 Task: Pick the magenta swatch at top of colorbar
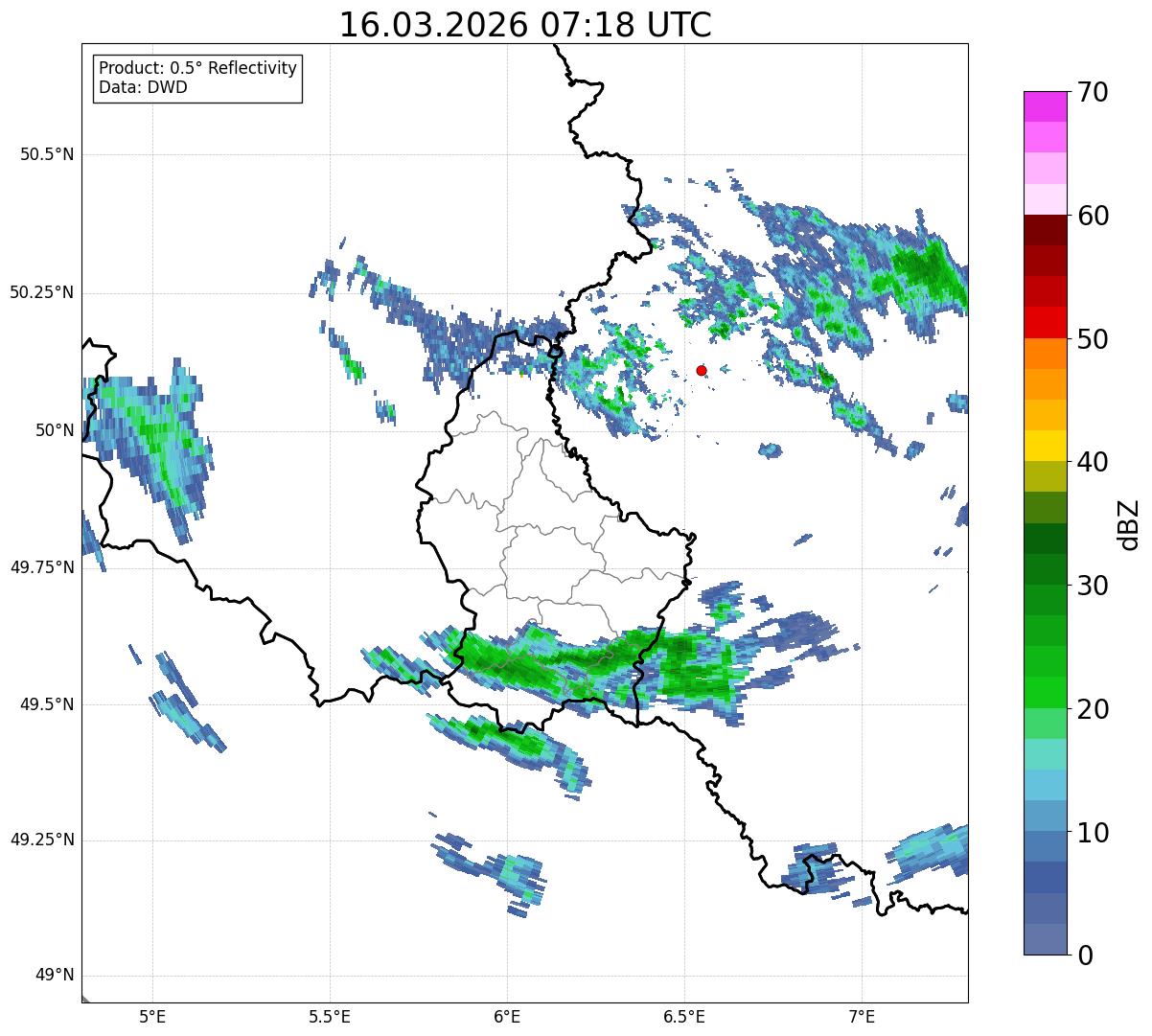(1046, 106)
